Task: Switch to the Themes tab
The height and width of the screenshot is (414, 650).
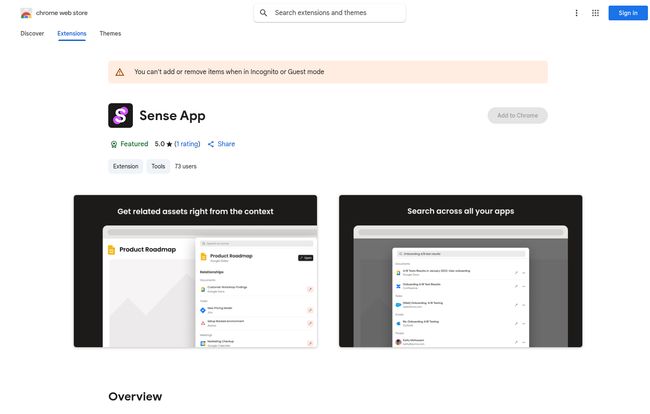Action: [x=110, y=34]
